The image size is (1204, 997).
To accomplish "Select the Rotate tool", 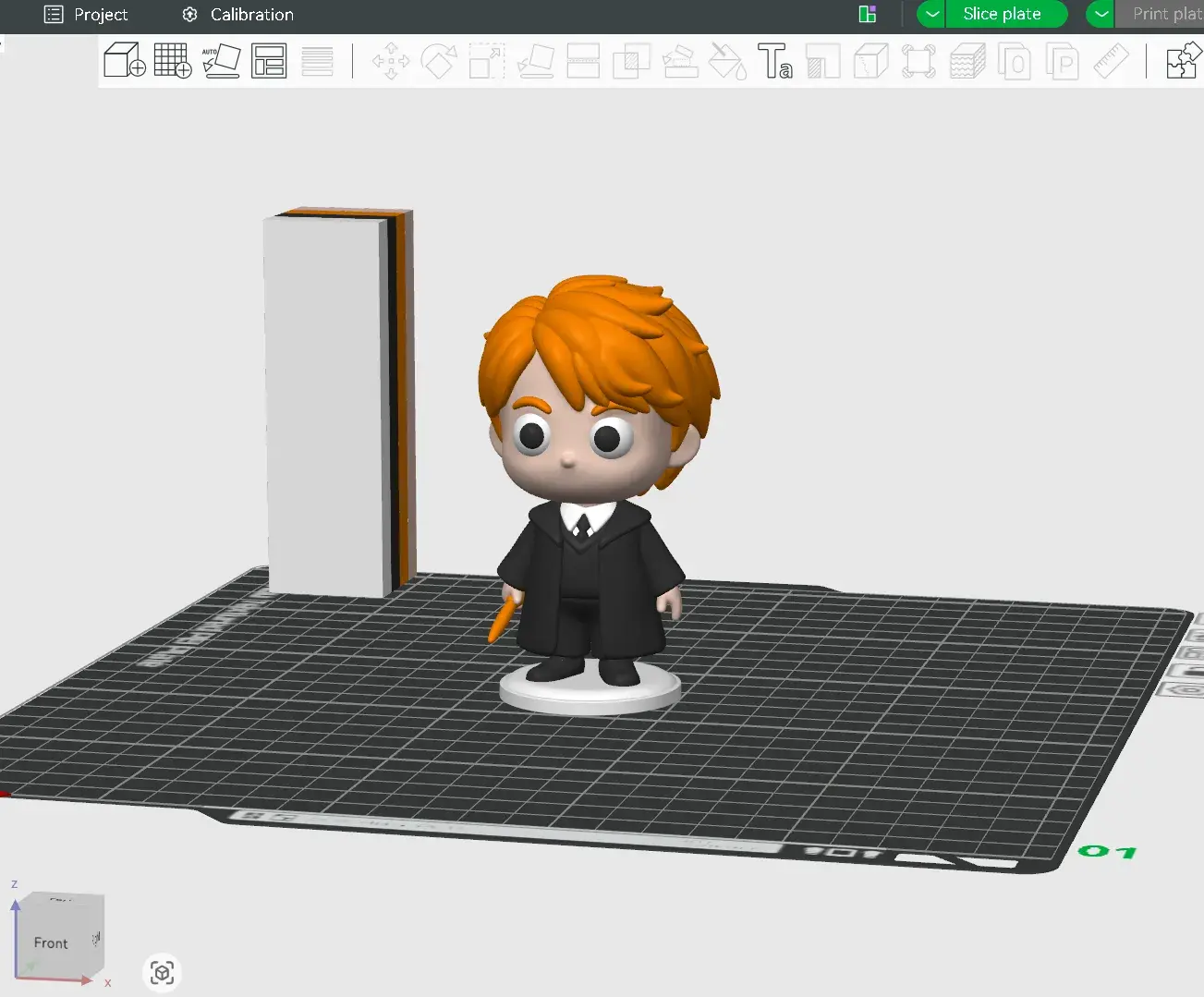I will (439, 60).
